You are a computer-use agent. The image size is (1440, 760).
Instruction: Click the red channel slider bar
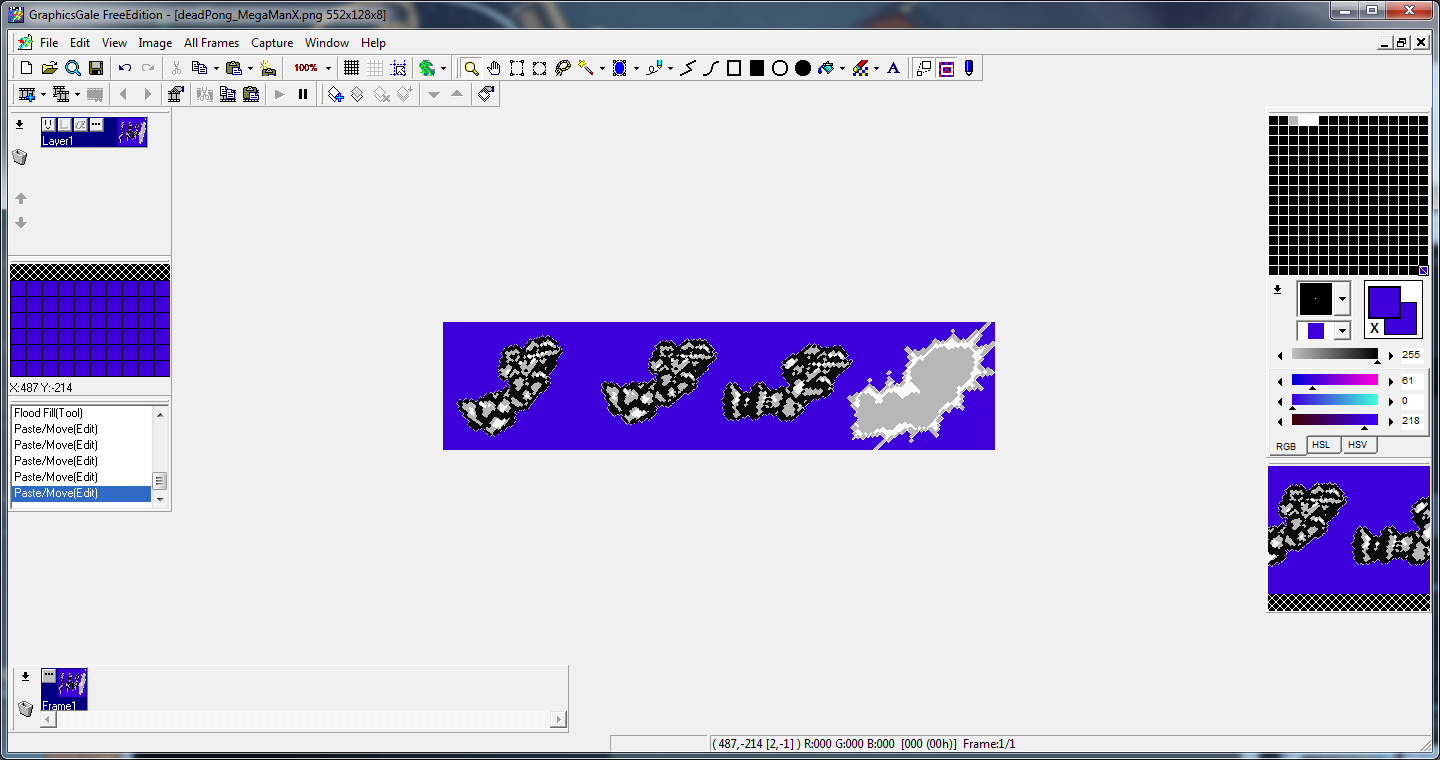[1335, 380]
